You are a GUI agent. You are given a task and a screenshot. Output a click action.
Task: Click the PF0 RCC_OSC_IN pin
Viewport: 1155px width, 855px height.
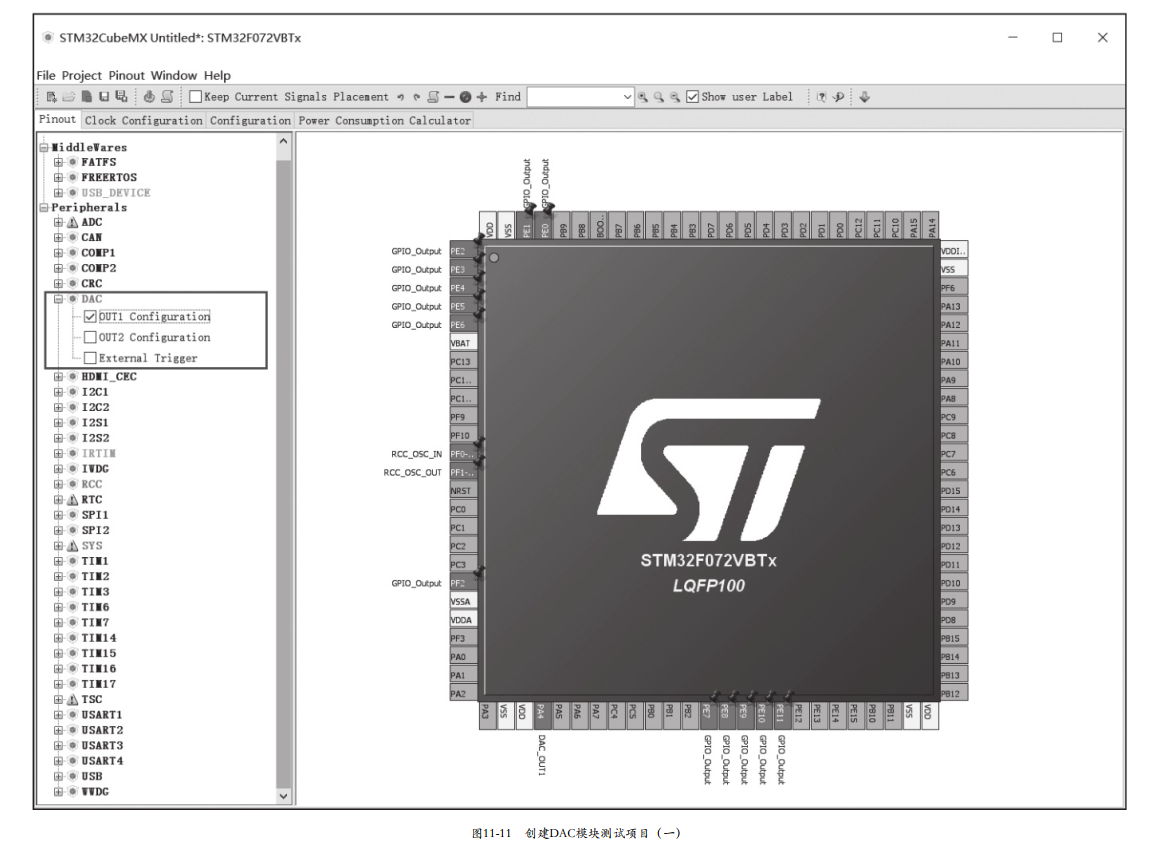coord(463,454)
